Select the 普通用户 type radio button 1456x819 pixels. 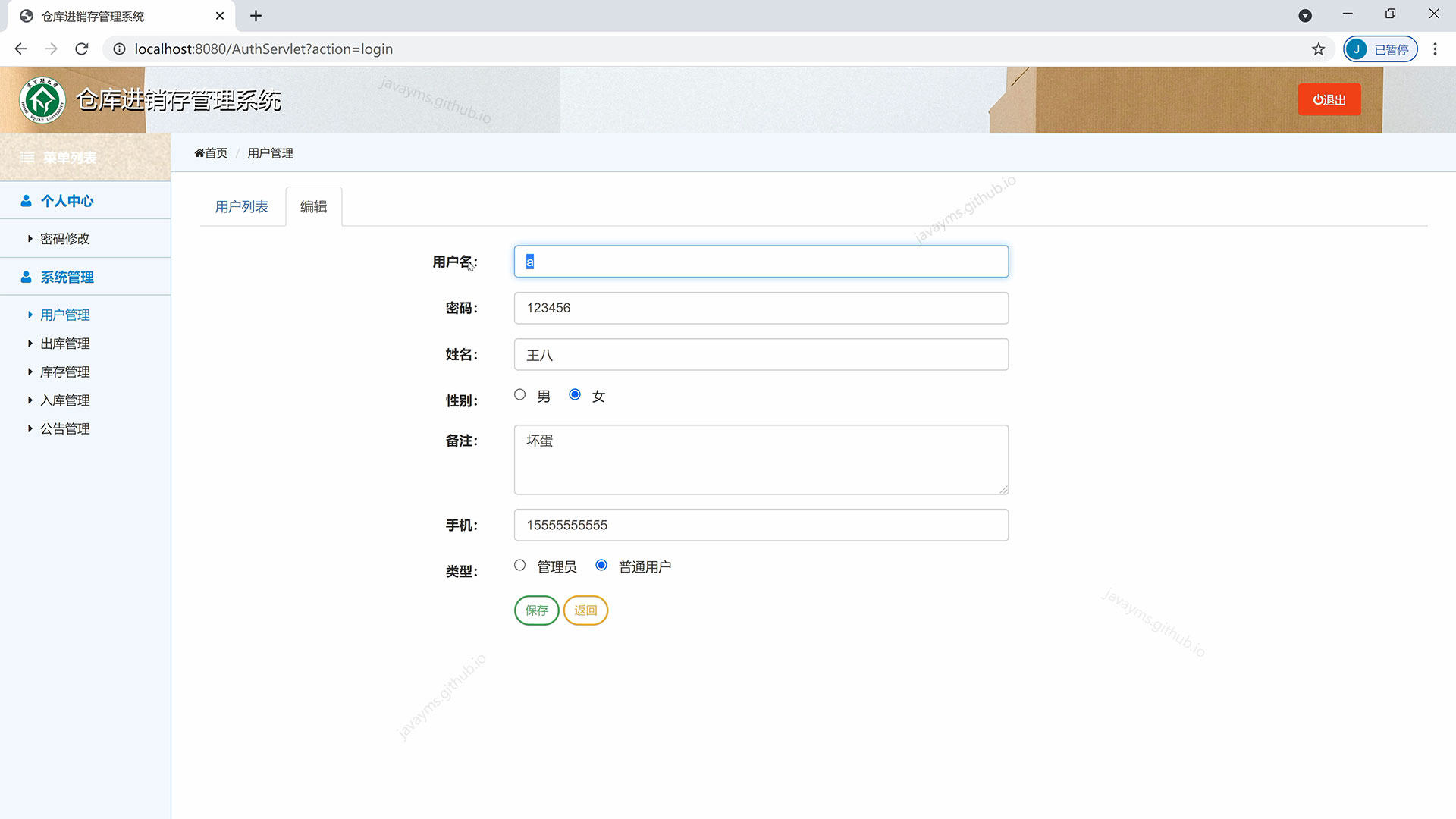pos(601,565)
